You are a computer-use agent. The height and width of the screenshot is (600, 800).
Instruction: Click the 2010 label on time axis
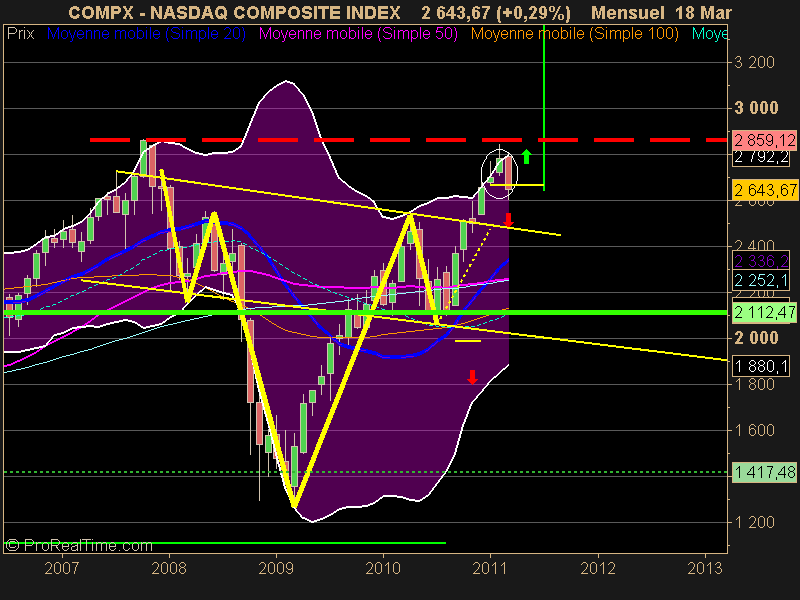(x=383, y=568)
